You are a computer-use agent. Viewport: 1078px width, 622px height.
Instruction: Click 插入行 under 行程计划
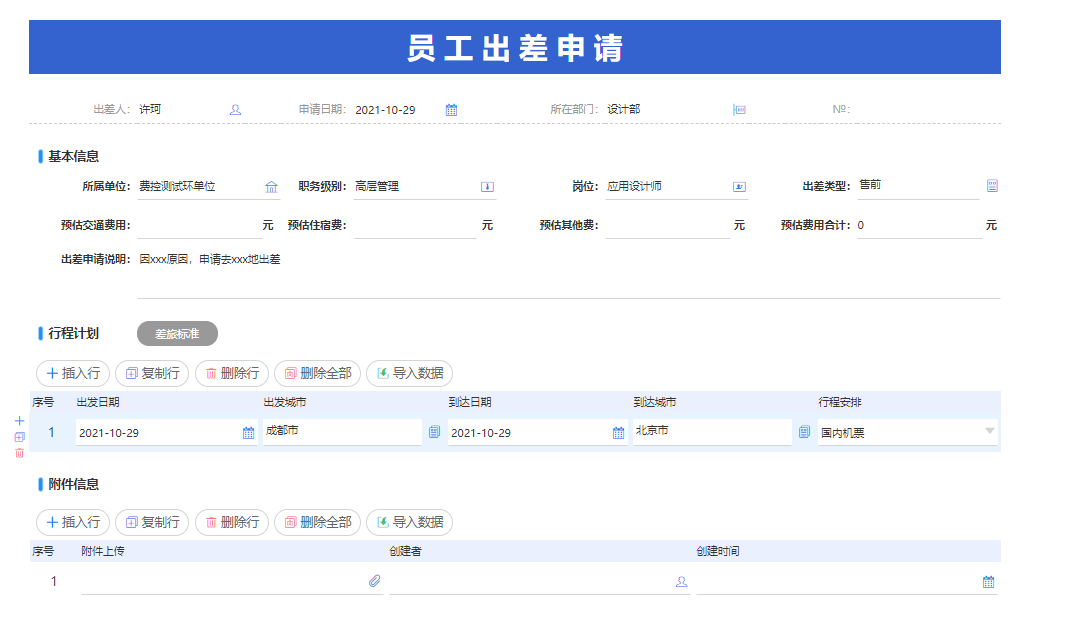[x=73, y=373]
